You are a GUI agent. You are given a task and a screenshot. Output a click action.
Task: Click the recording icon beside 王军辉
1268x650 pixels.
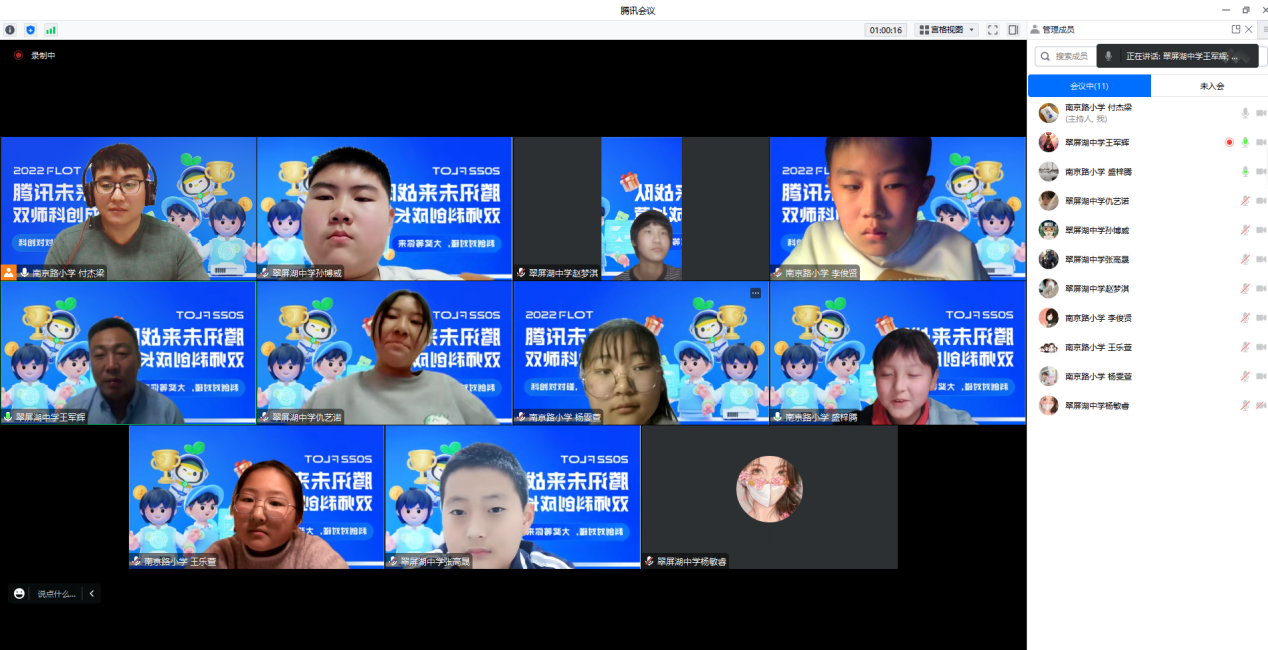(1229, 143)
